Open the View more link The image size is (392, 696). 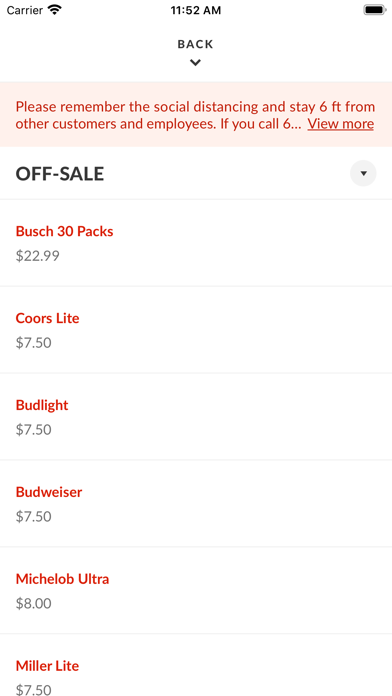(341, 124)
